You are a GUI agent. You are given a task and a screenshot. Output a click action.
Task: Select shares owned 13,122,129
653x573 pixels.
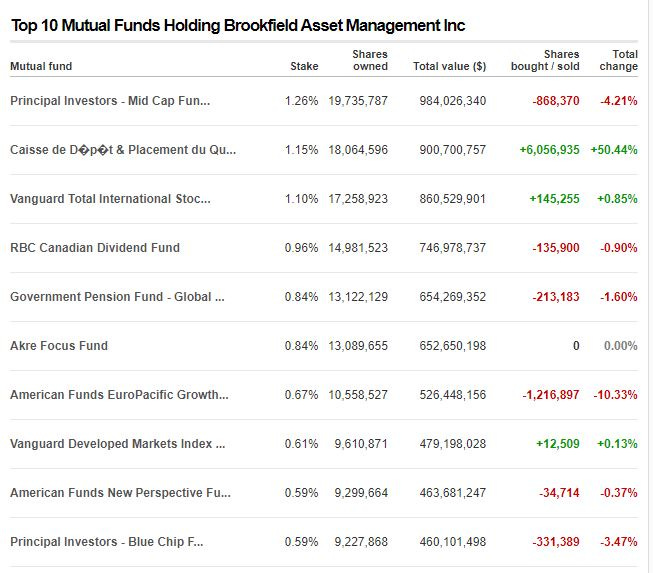(358, 297)
